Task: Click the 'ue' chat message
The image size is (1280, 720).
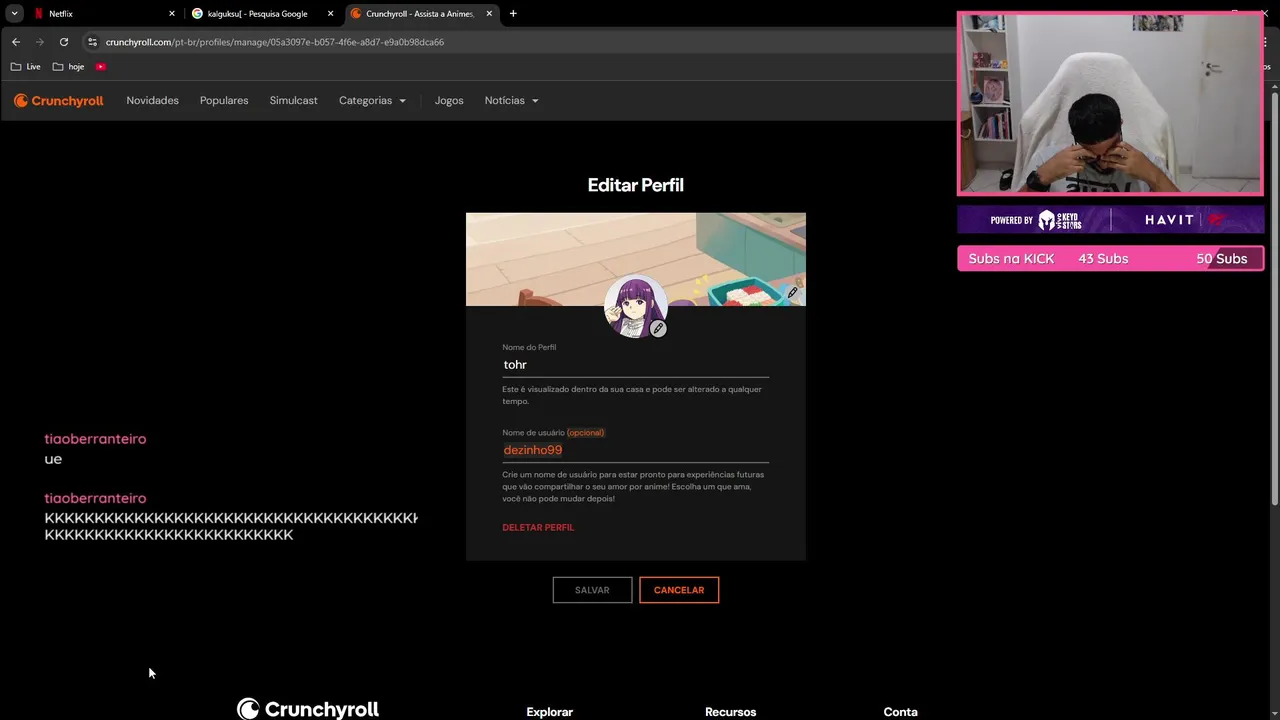Action: [53, 459]
